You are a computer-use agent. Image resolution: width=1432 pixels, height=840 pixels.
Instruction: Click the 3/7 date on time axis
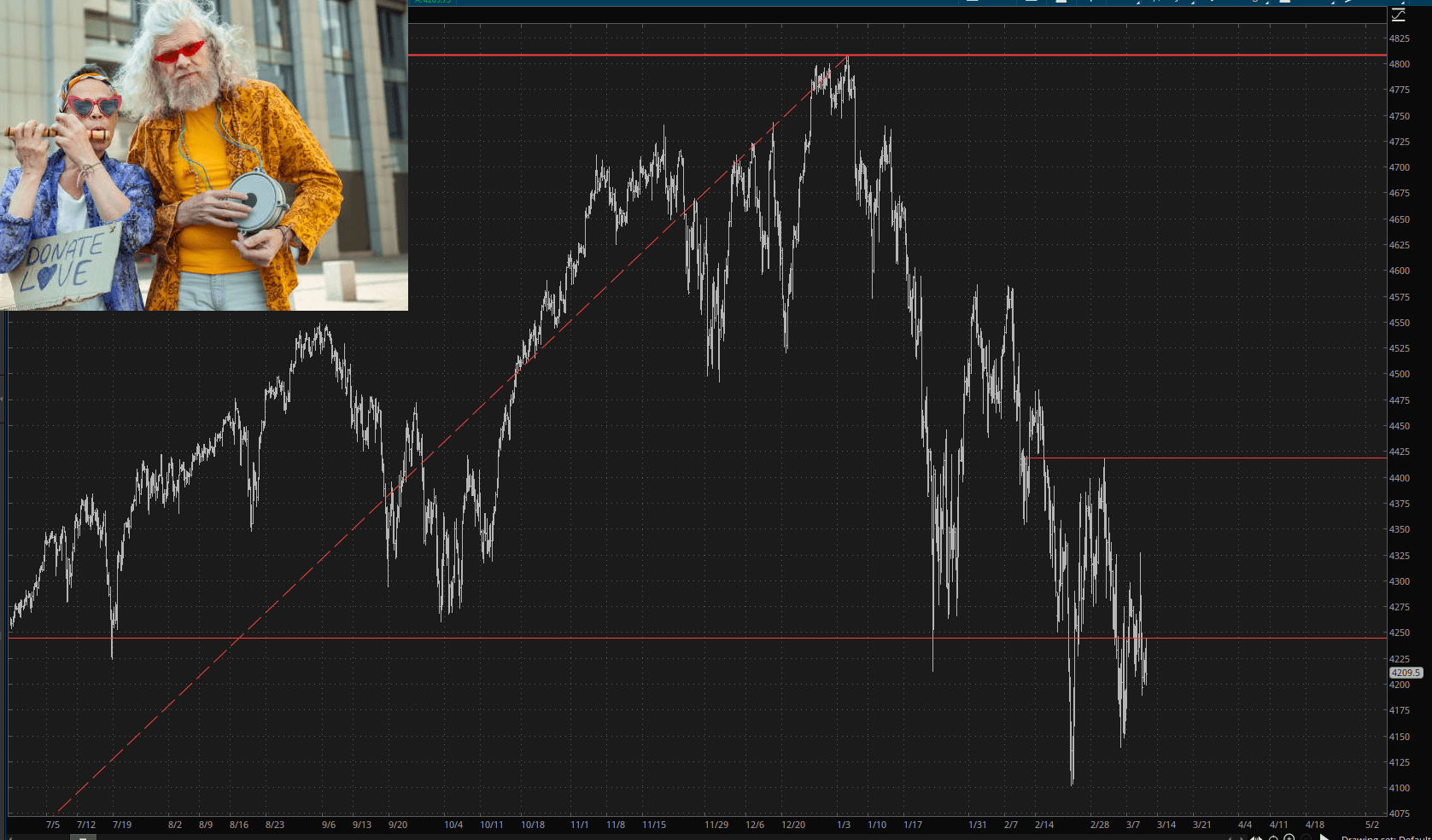1132,825
